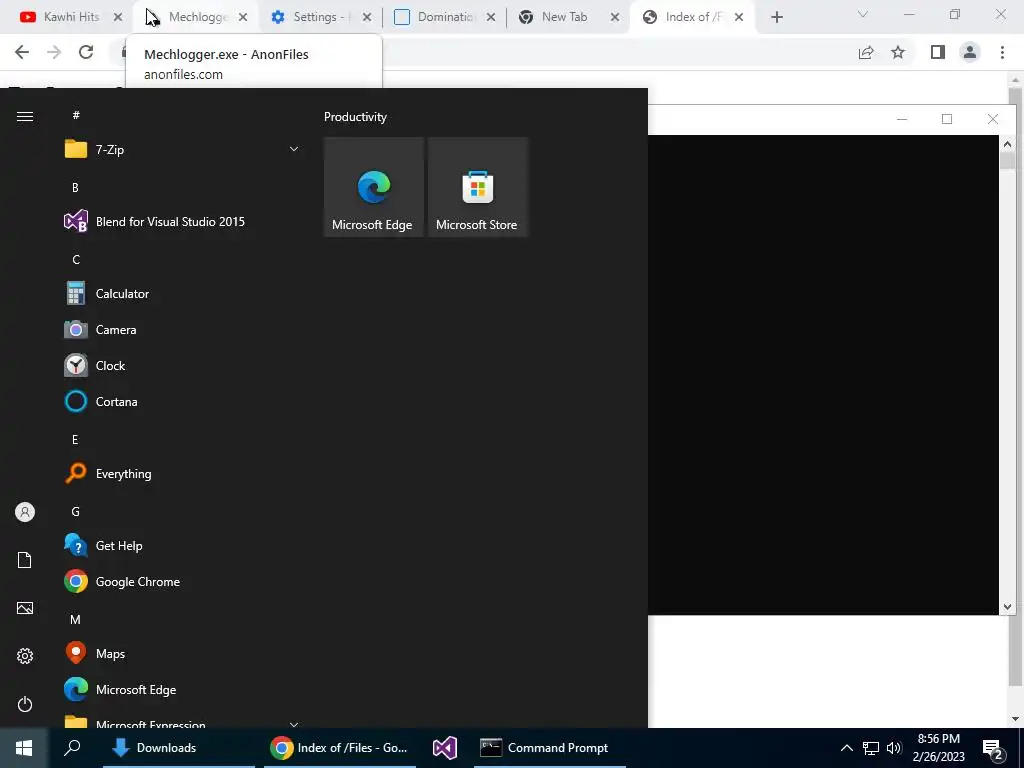Open Pictures from the Start sidebar
This screenshot has width=1024, height=768.
tap(25, 608)
